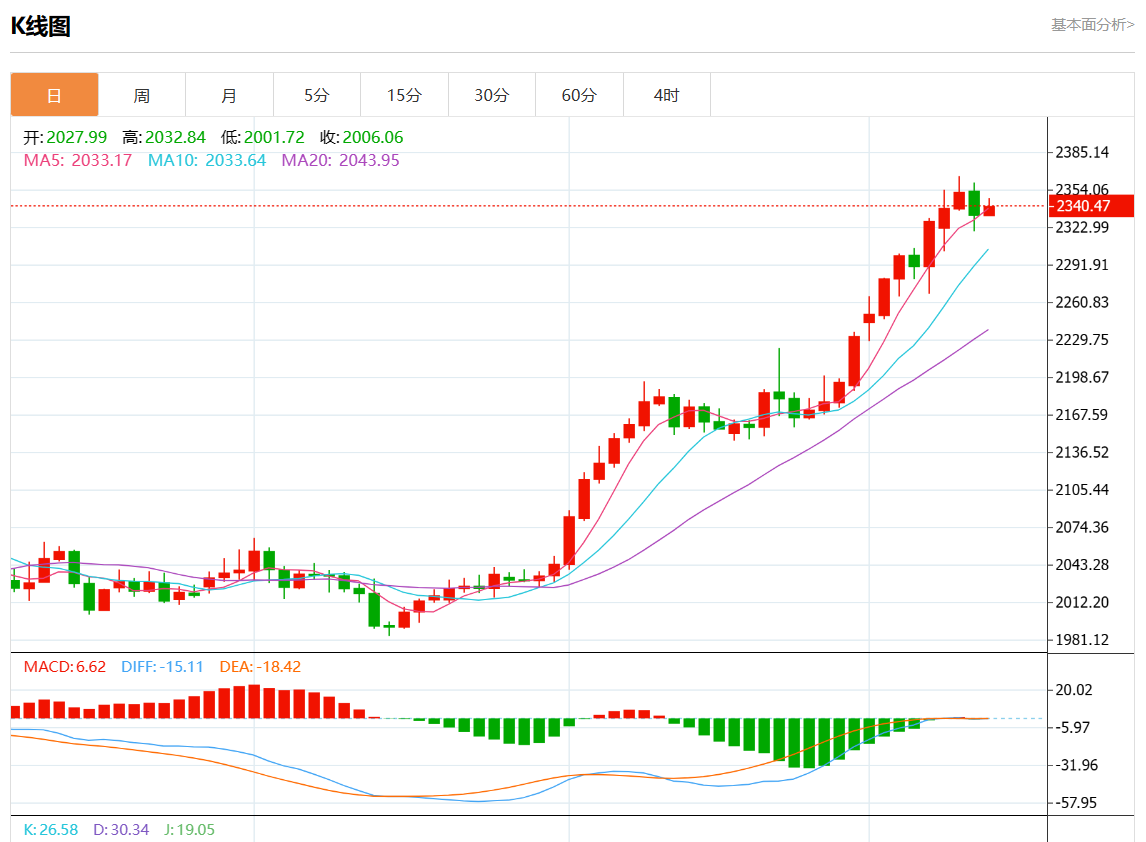Select the 日 daily chart tab
This screenshot has height=842, width=1146.
(54, 95)
